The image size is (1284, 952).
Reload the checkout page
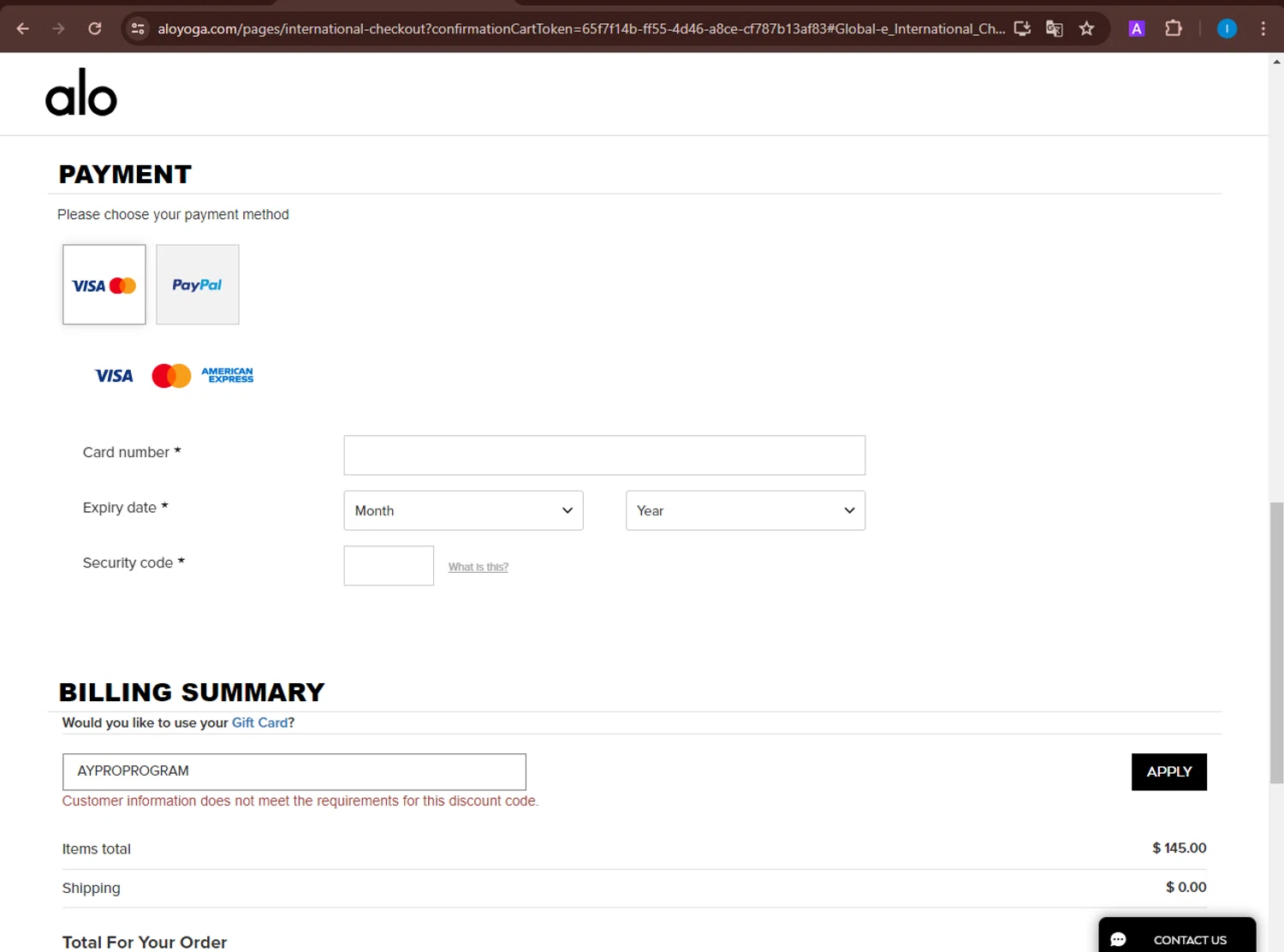[x=95, y=28]
